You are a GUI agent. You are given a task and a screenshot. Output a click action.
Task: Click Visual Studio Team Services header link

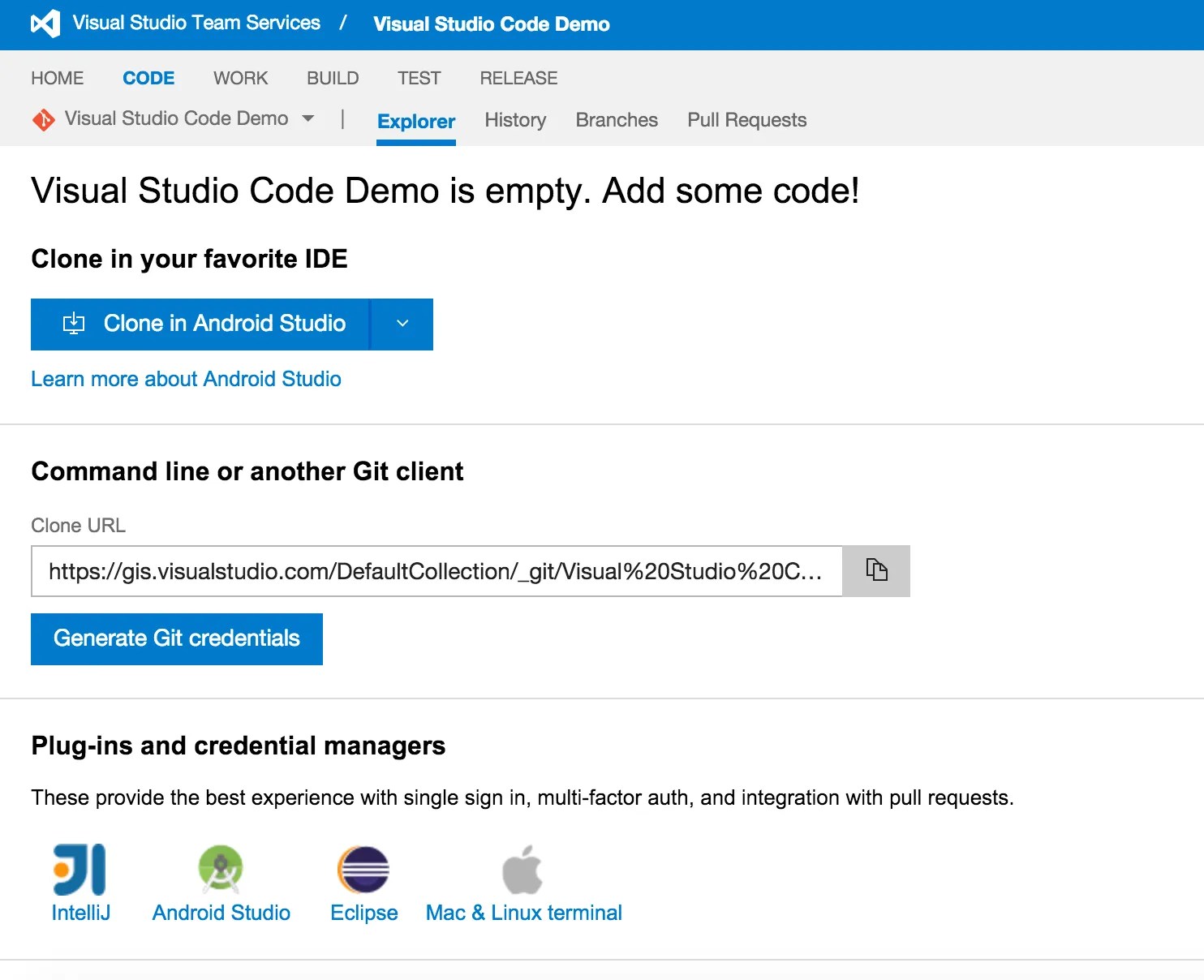point(196,23)
